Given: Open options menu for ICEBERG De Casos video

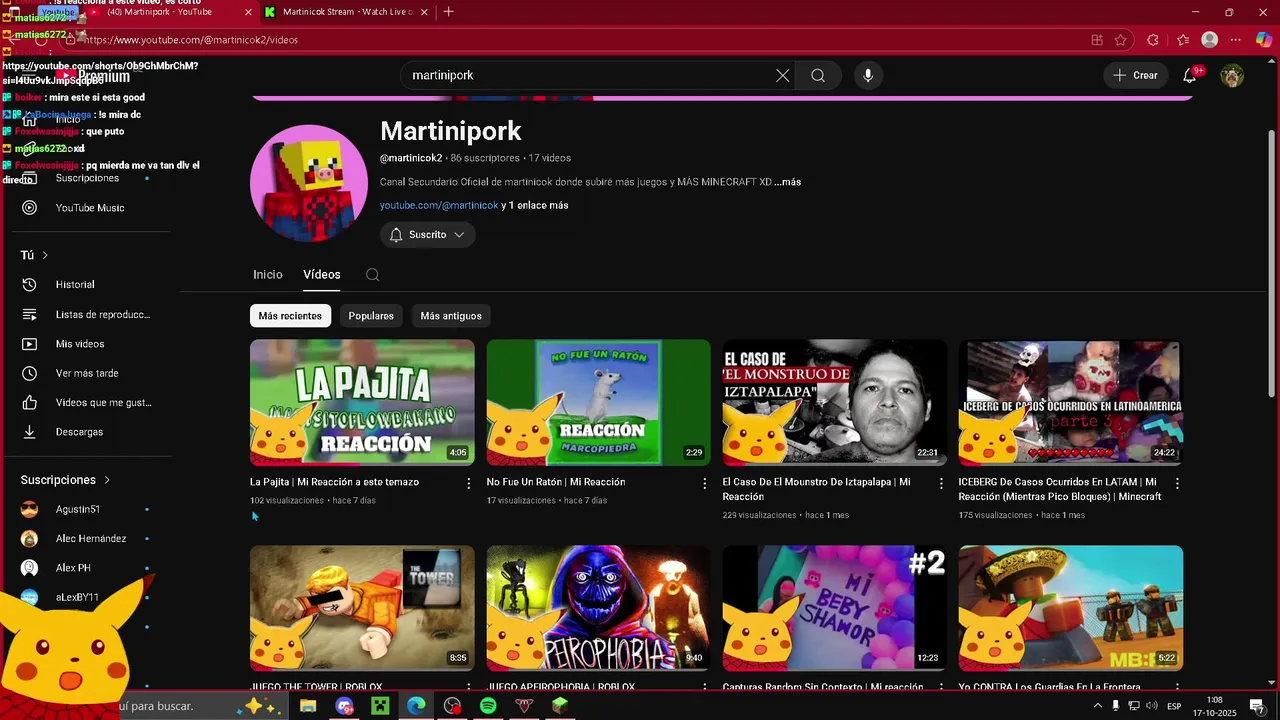Looking at the screenshot, I should (1176, 483).
